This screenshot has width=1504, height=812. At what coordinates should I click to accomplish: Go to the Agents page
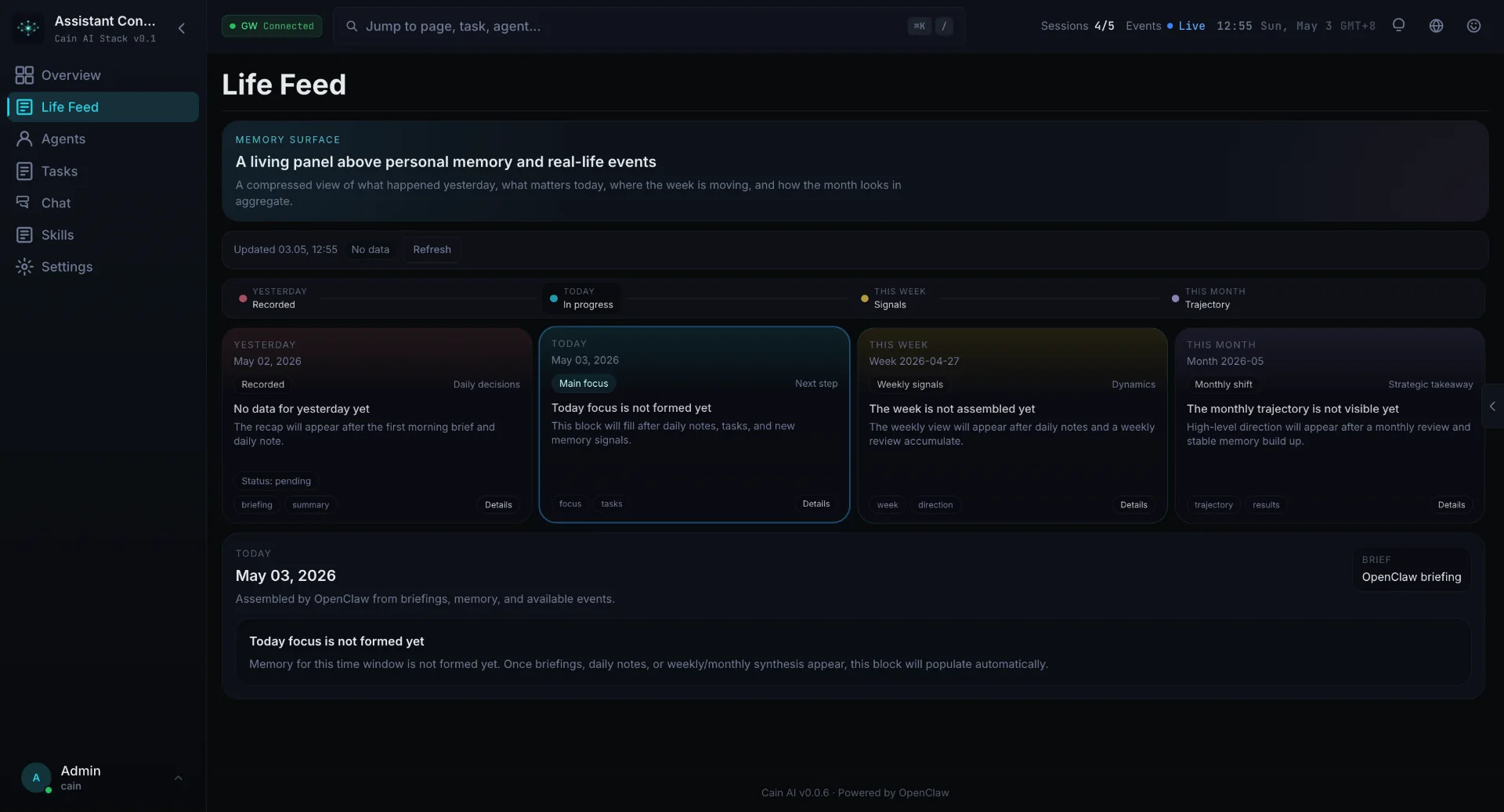tap(103, 139)
